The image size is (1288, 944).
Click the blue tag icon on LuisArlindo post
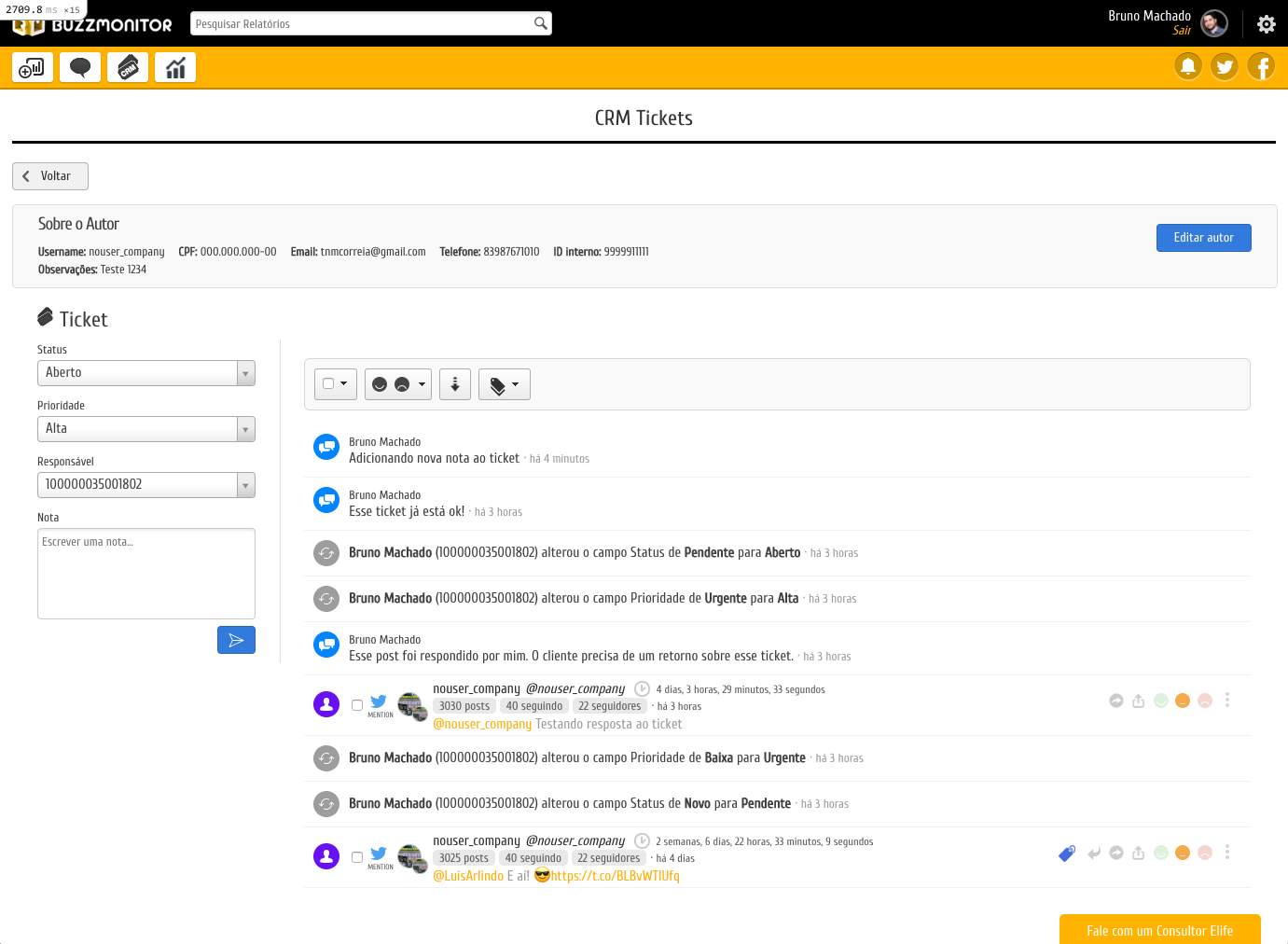1067,854
